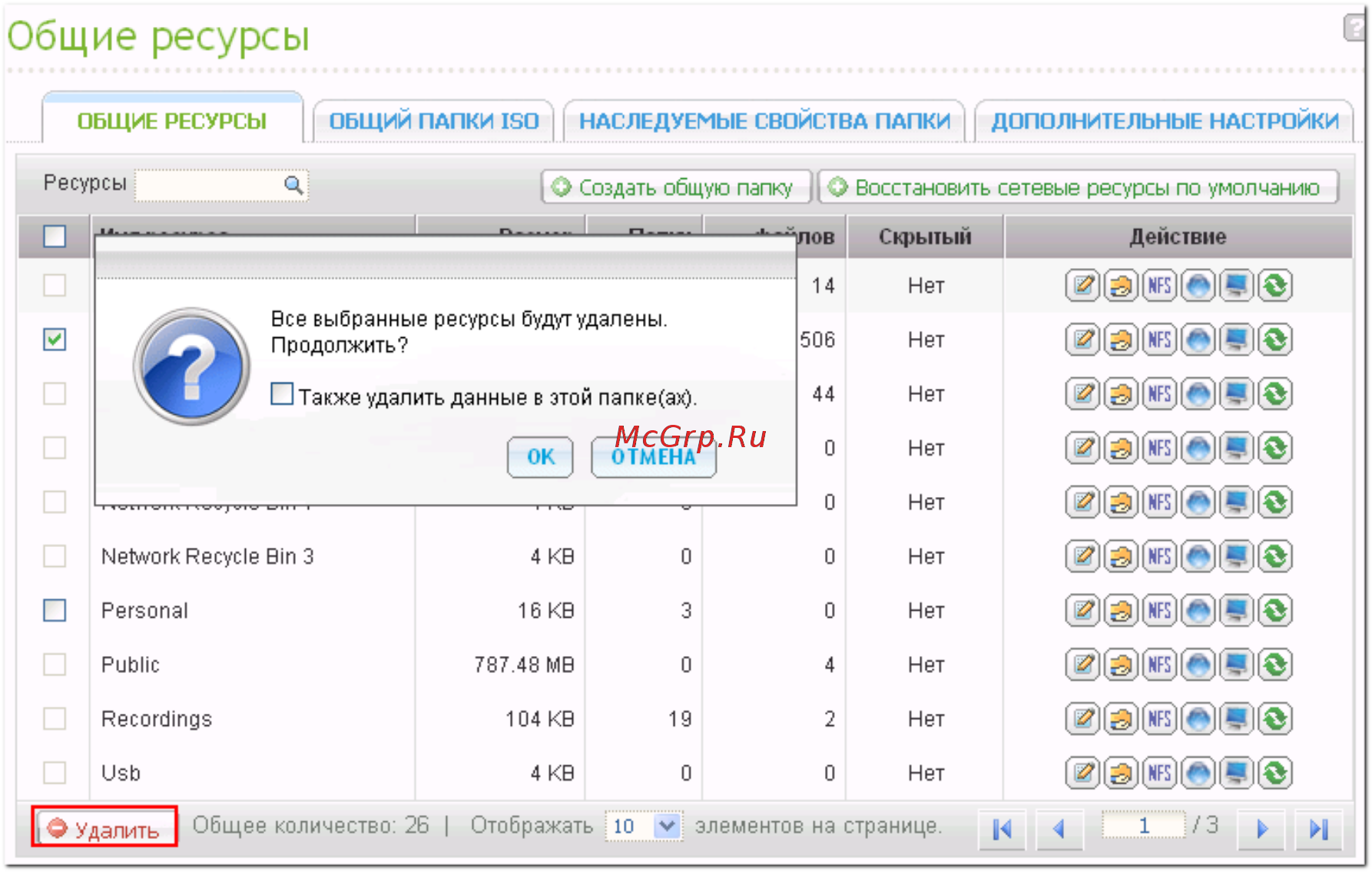Image resolution: width=1372 pixels, height=872 pixels.
Task: Check the checkbox in the 14-files row
Action: (55, 285)
